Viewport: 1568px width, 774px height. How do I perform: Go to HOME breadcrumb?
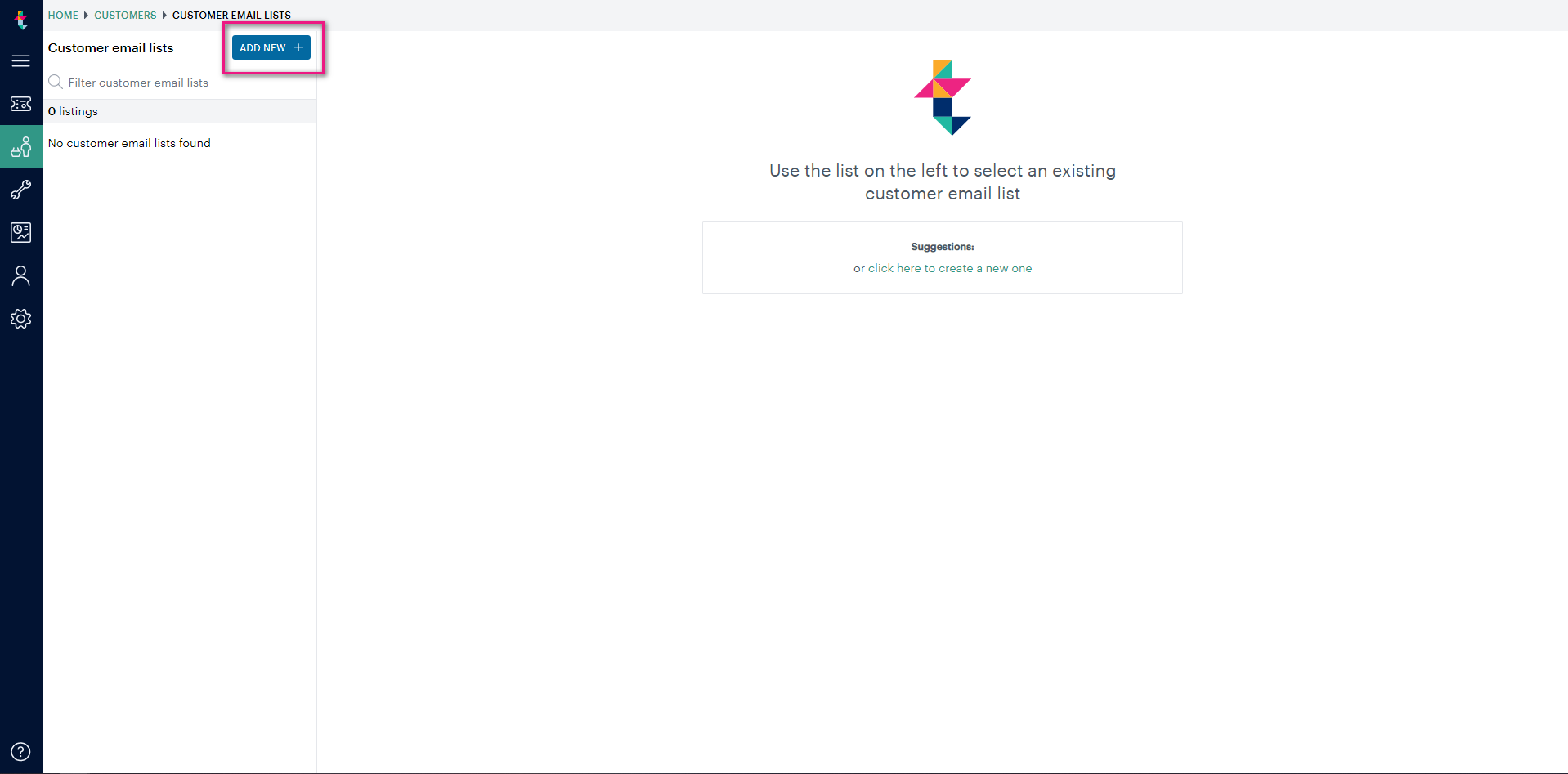point(63,16)
